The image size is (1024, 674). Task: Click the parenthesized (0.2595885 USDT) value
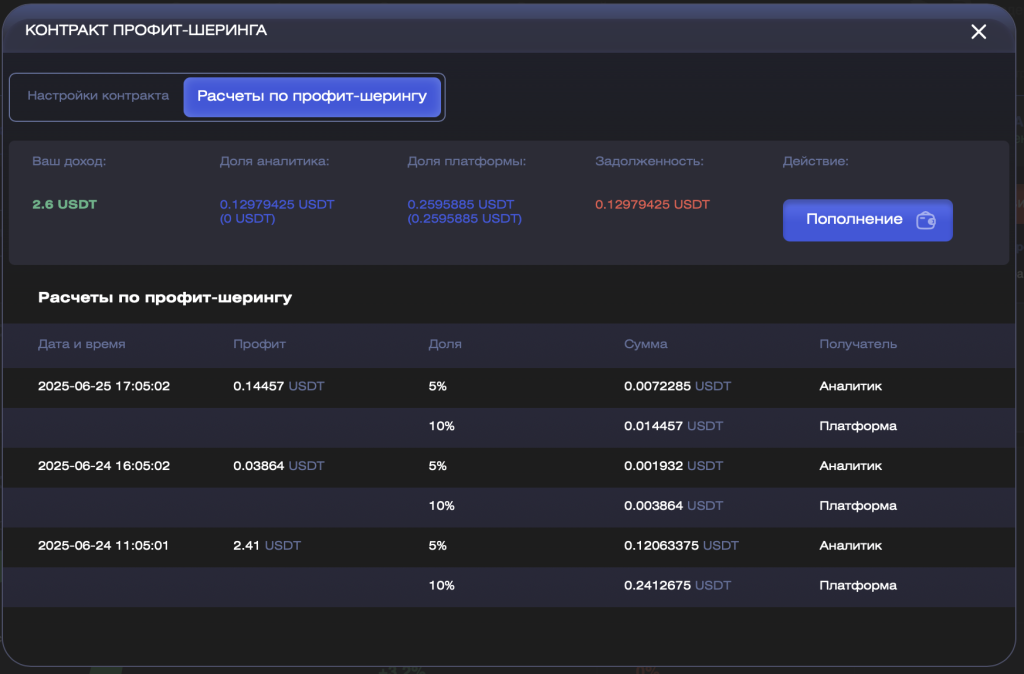click(464, 219)
